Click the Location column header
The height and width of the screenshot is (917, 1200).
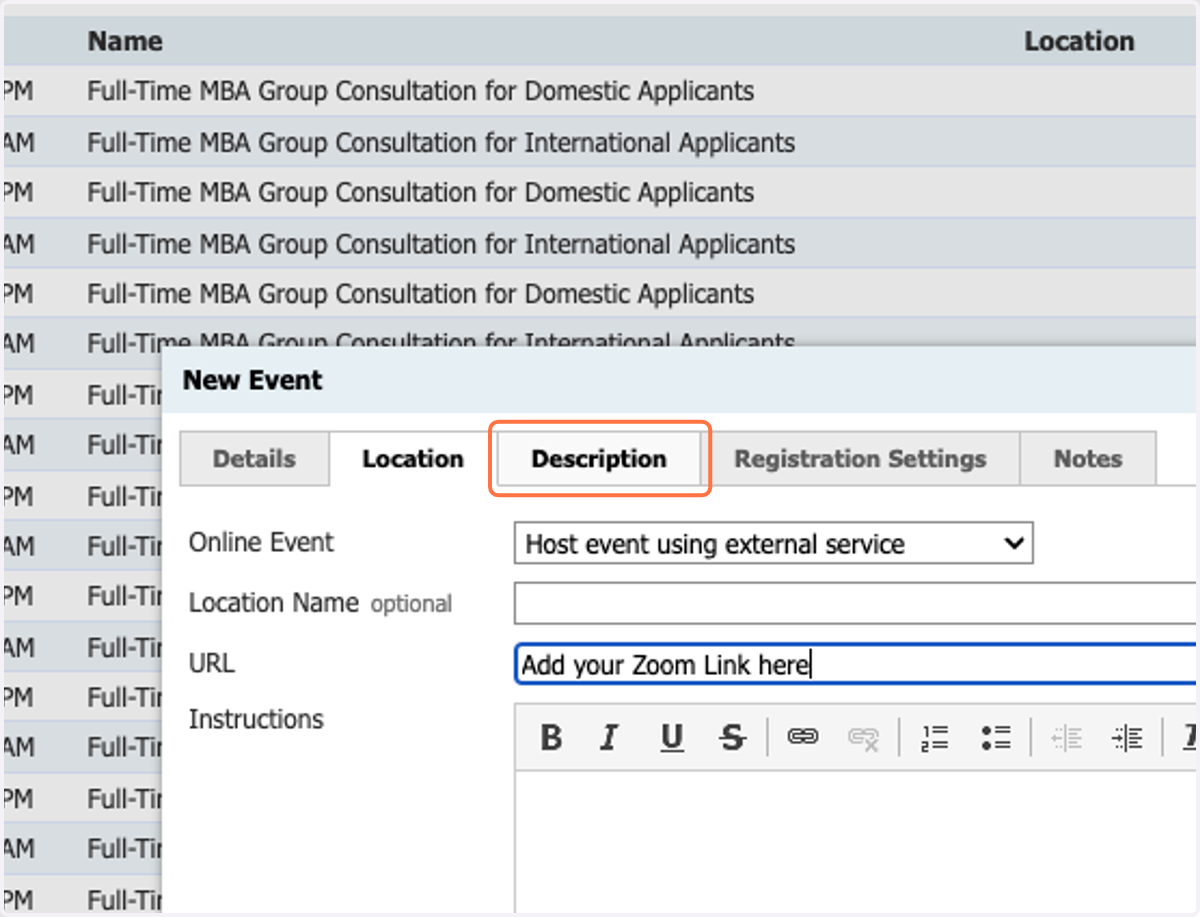pyautogui.click(x=1079, y=41)
